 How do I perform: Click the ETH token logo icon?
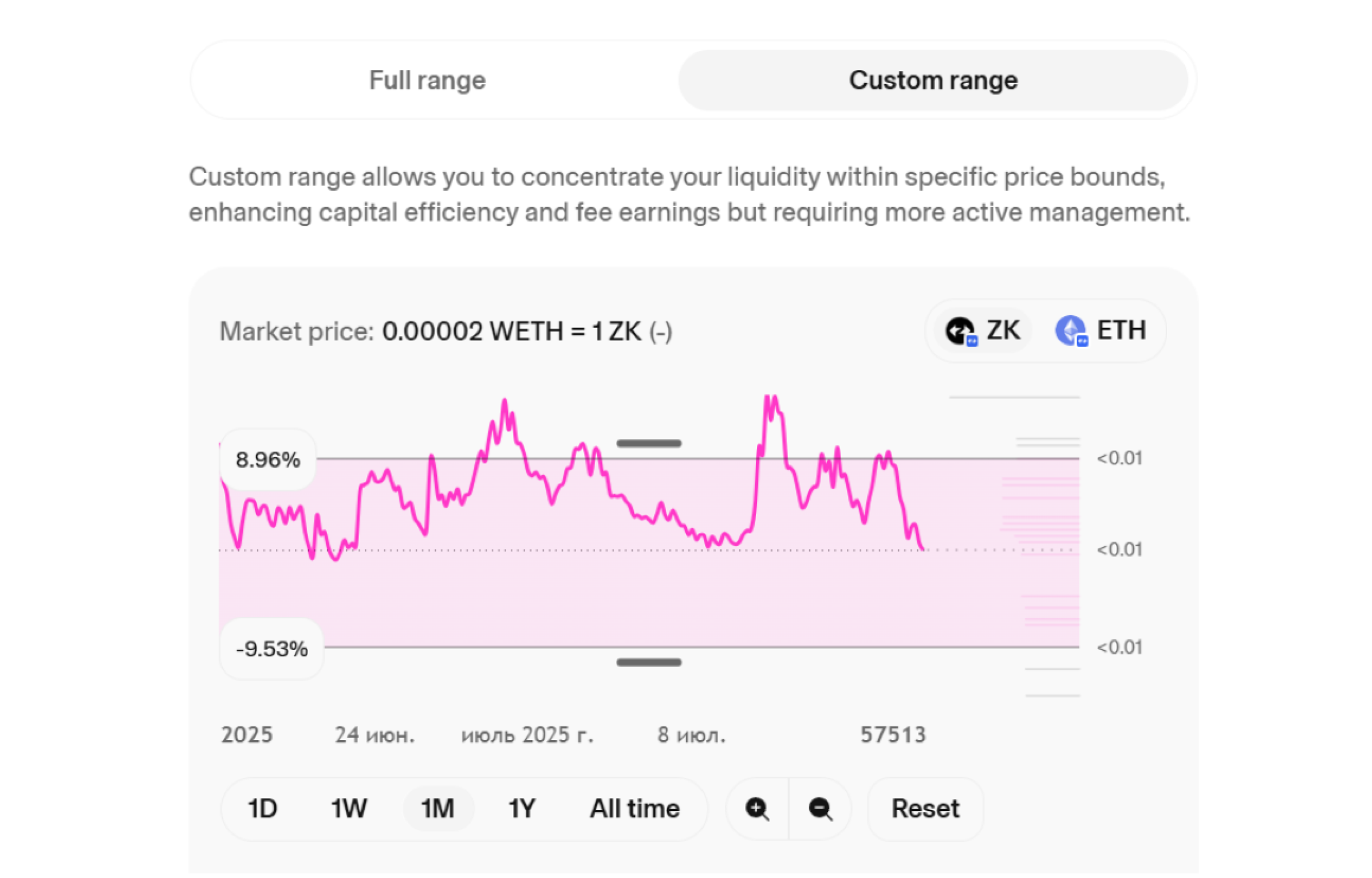coord(1070,331)
